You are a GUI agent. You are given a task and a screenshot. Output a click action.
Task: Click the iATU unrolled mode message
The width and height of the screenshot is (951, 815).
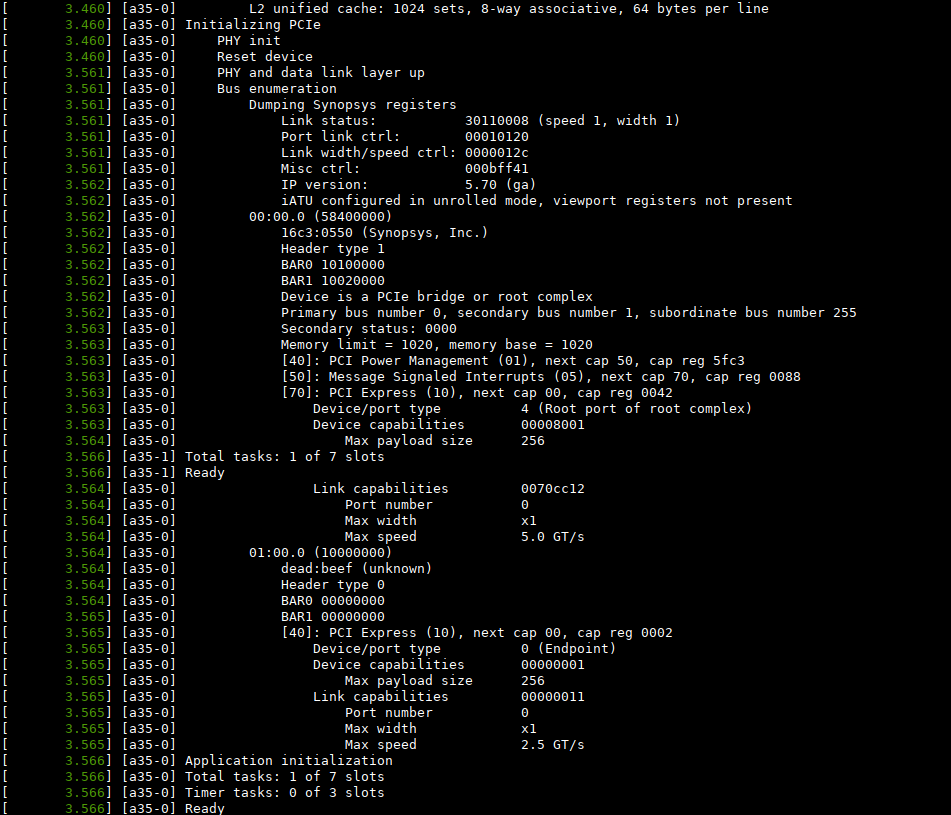click(x=536, y=200)
